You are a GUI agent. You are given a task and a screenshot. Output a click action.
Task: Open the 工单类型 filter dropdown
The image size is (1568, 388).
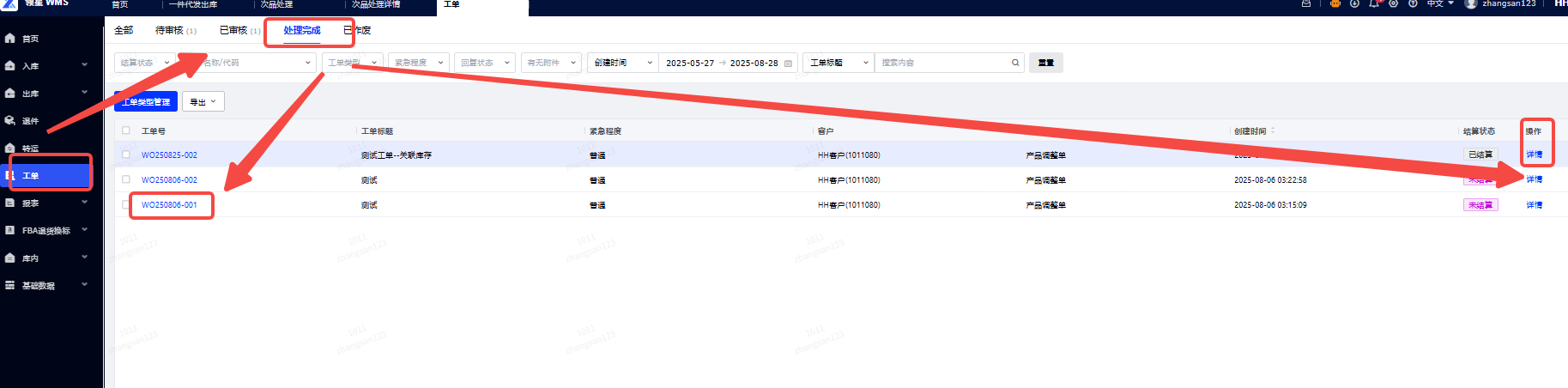[x=353, y=63]
